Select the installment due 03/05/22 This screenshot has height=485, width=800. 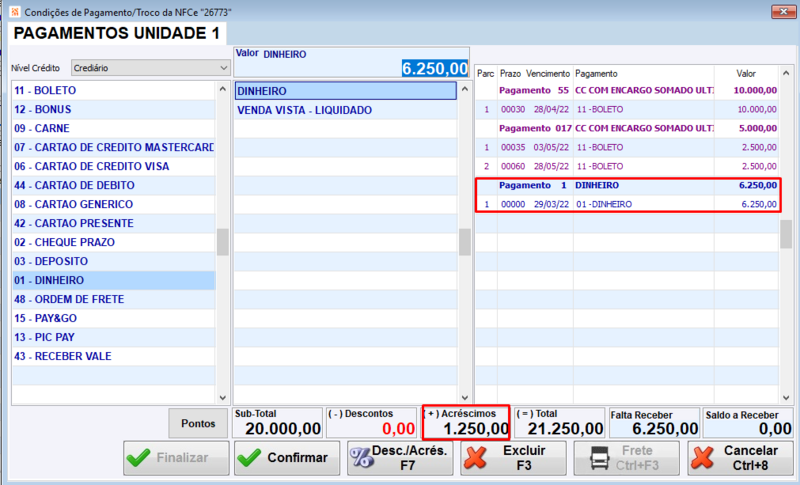coord(627,147)
